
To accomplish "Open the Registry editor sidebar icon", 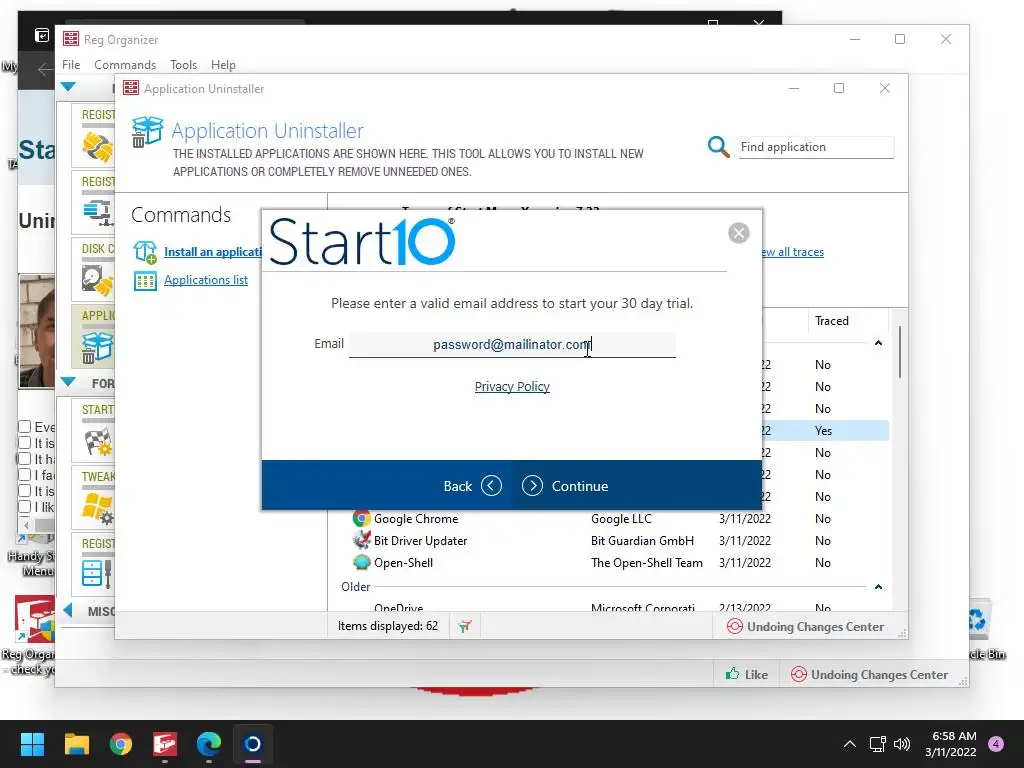I will [x=97, y=573].
